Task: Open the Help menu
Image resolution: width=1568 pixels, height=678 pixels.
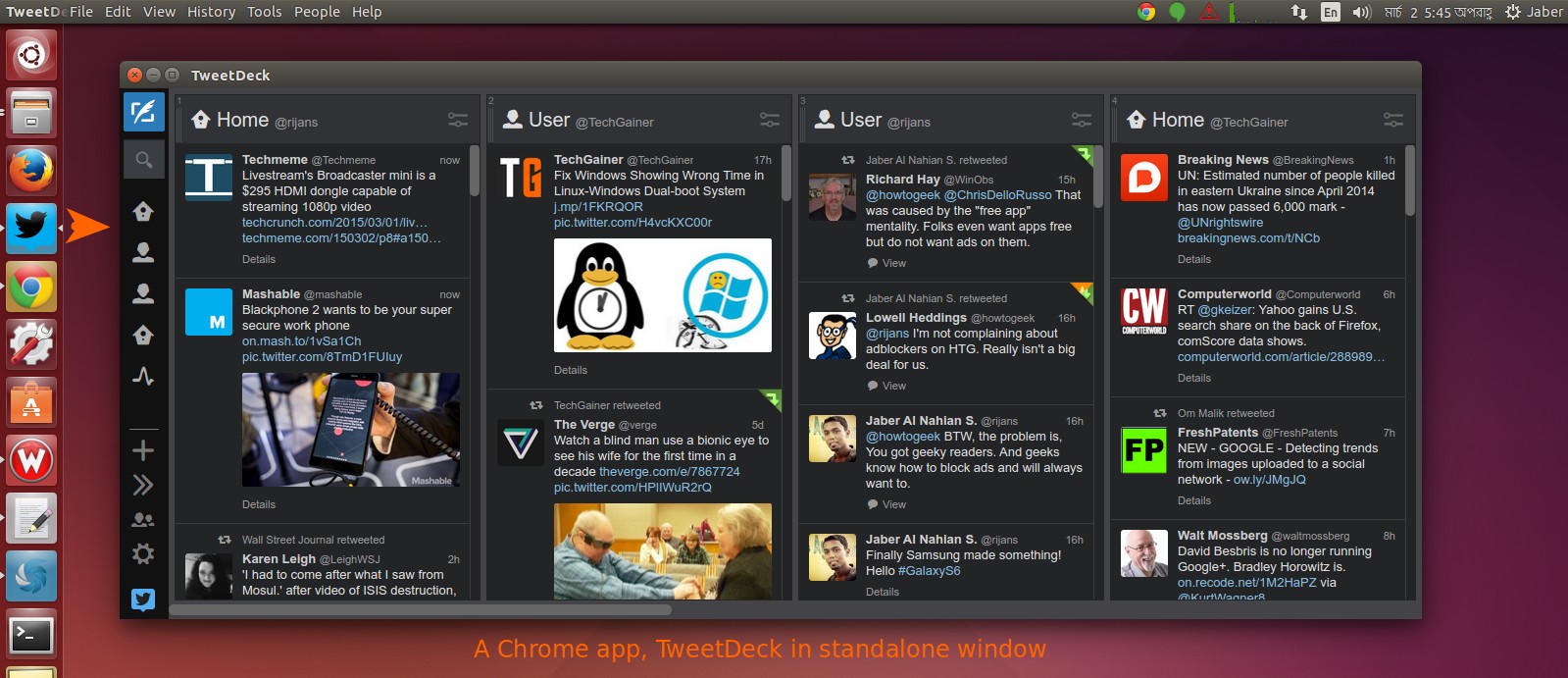Action: coord(367,12)
